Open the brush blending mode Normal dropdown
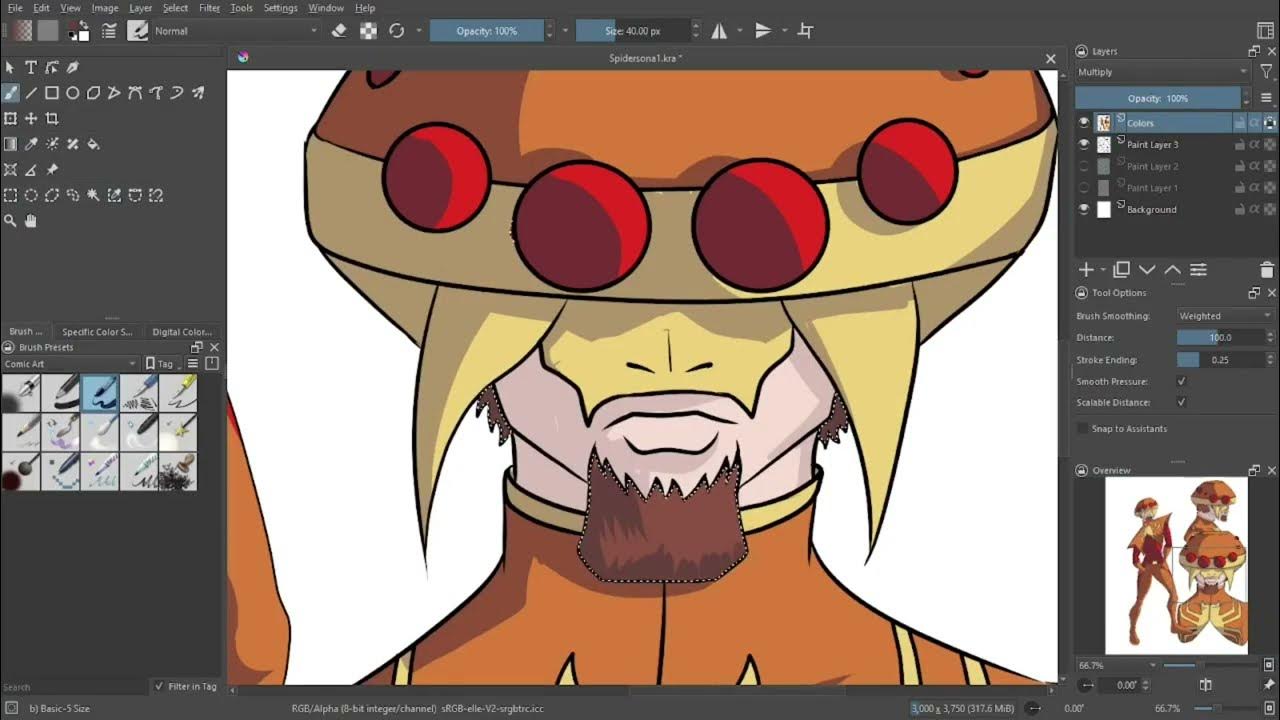Screen dimensions: 1280x720 tap(235, 31)
